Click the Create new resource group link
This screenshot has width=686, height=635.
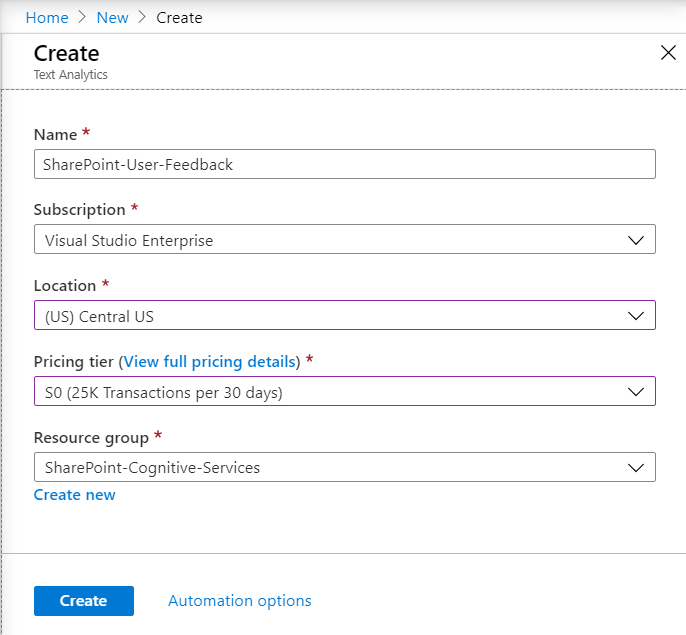coord(75,495)
